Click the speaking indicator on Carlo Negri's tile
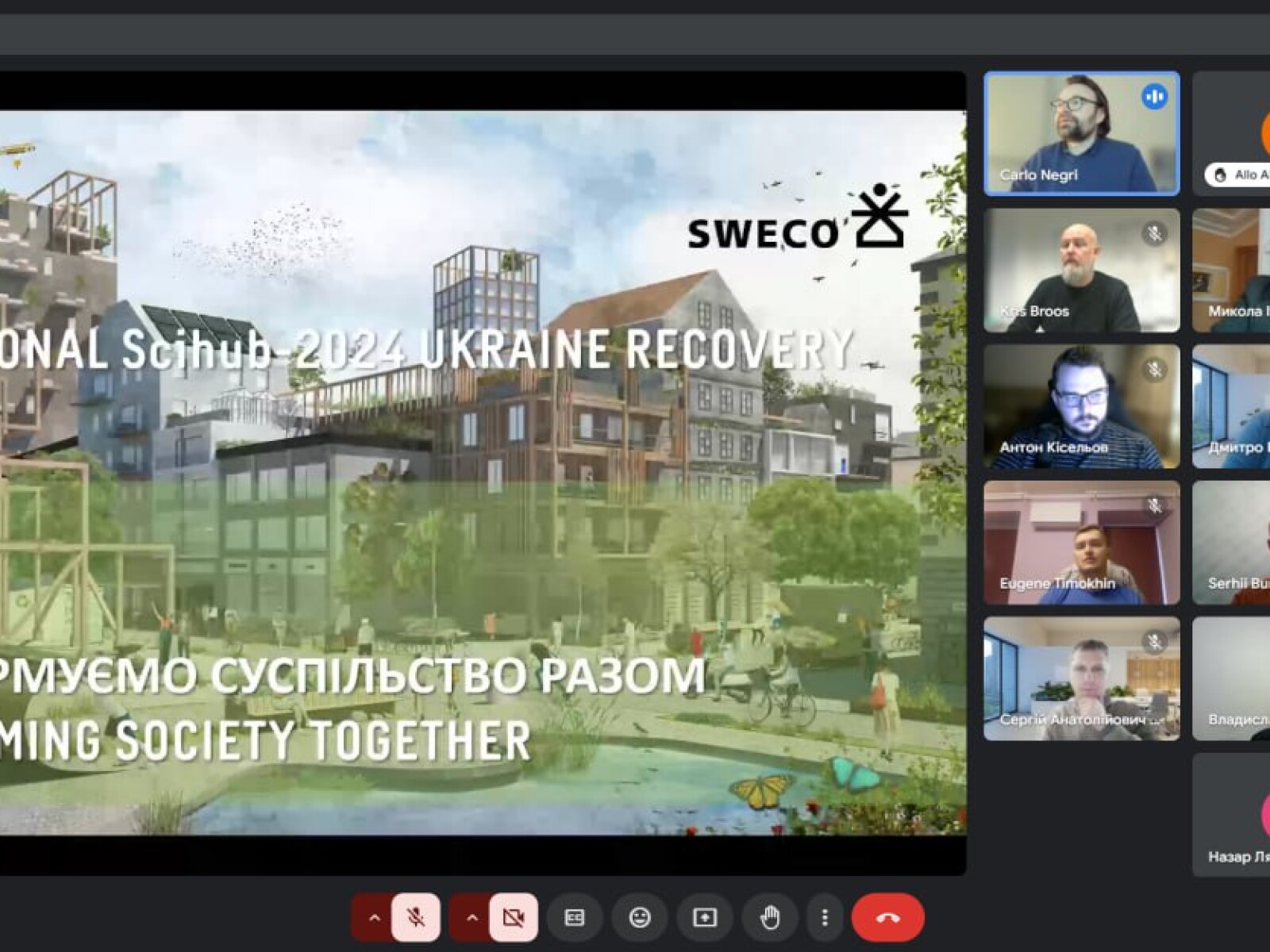This screenshot has height=952, width=1270. 1155,97
